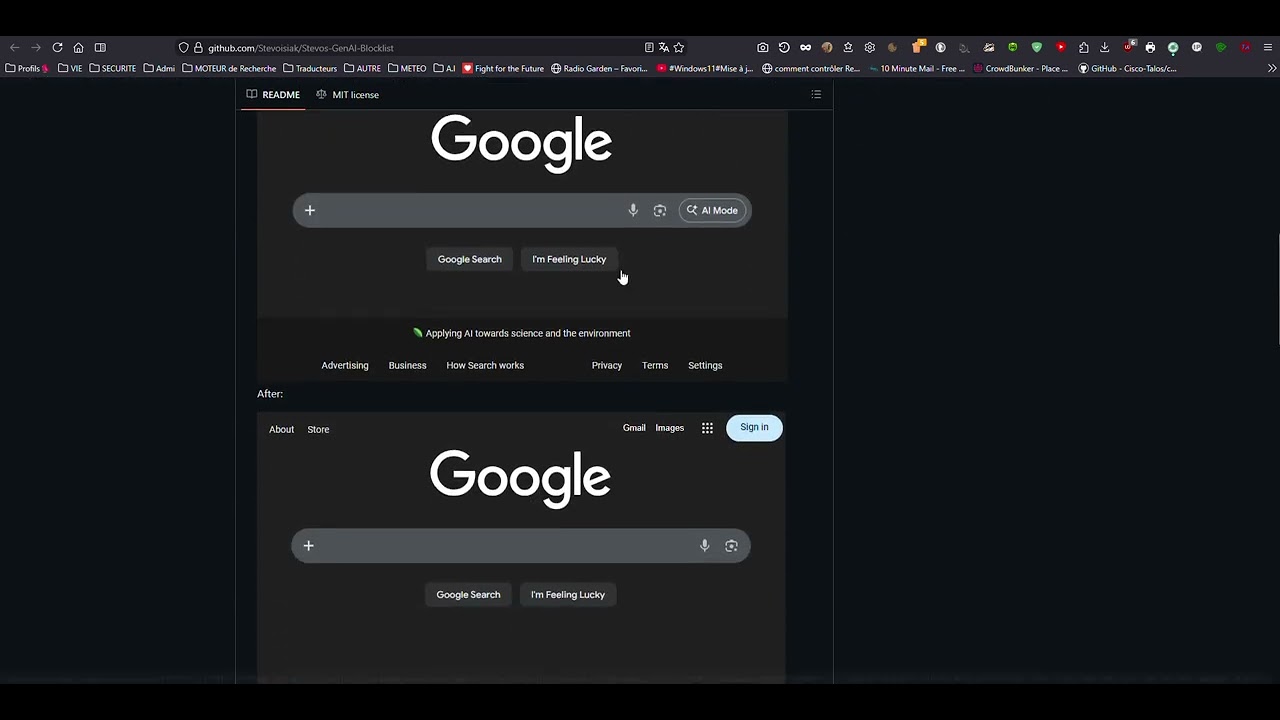The image size is (1280, 720).
Task: Reload the page with the refresh icon
Action: tap(57, 47)
